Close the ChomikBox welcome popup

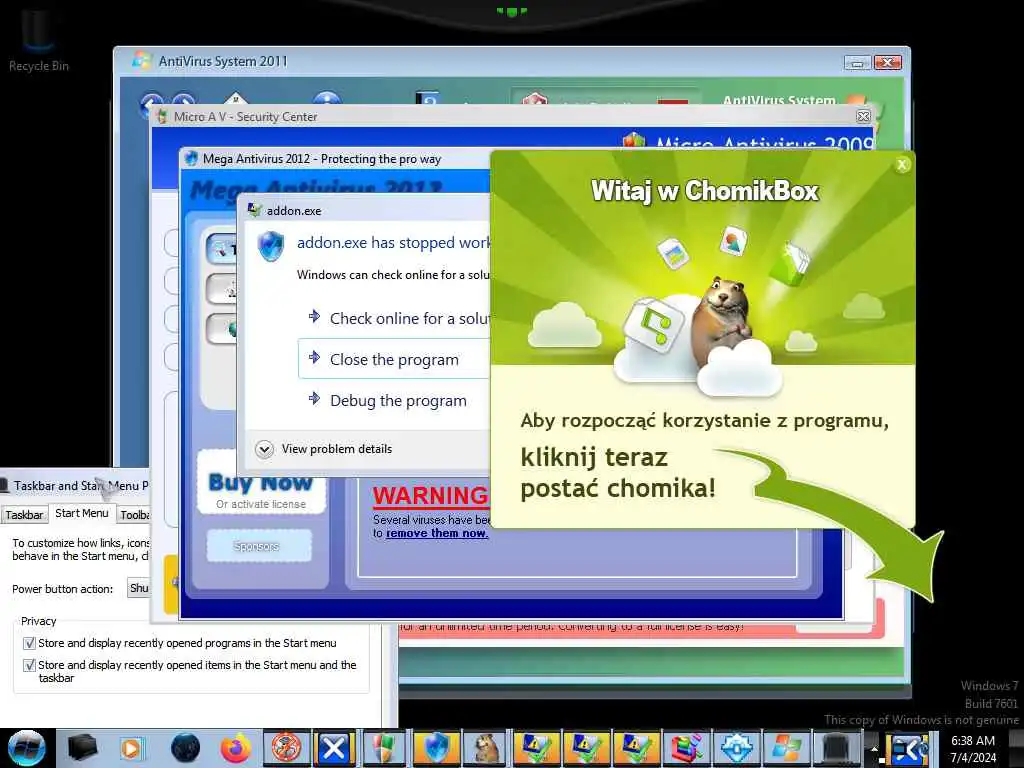pos(902,165)
